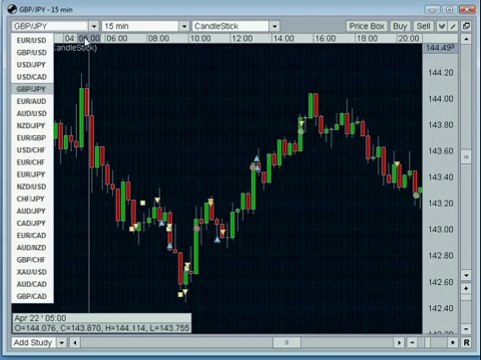The width and height of the screenshot is (481, 360).
Task: Open the CandleStick chart type dropdown
Action: (274, 26)
